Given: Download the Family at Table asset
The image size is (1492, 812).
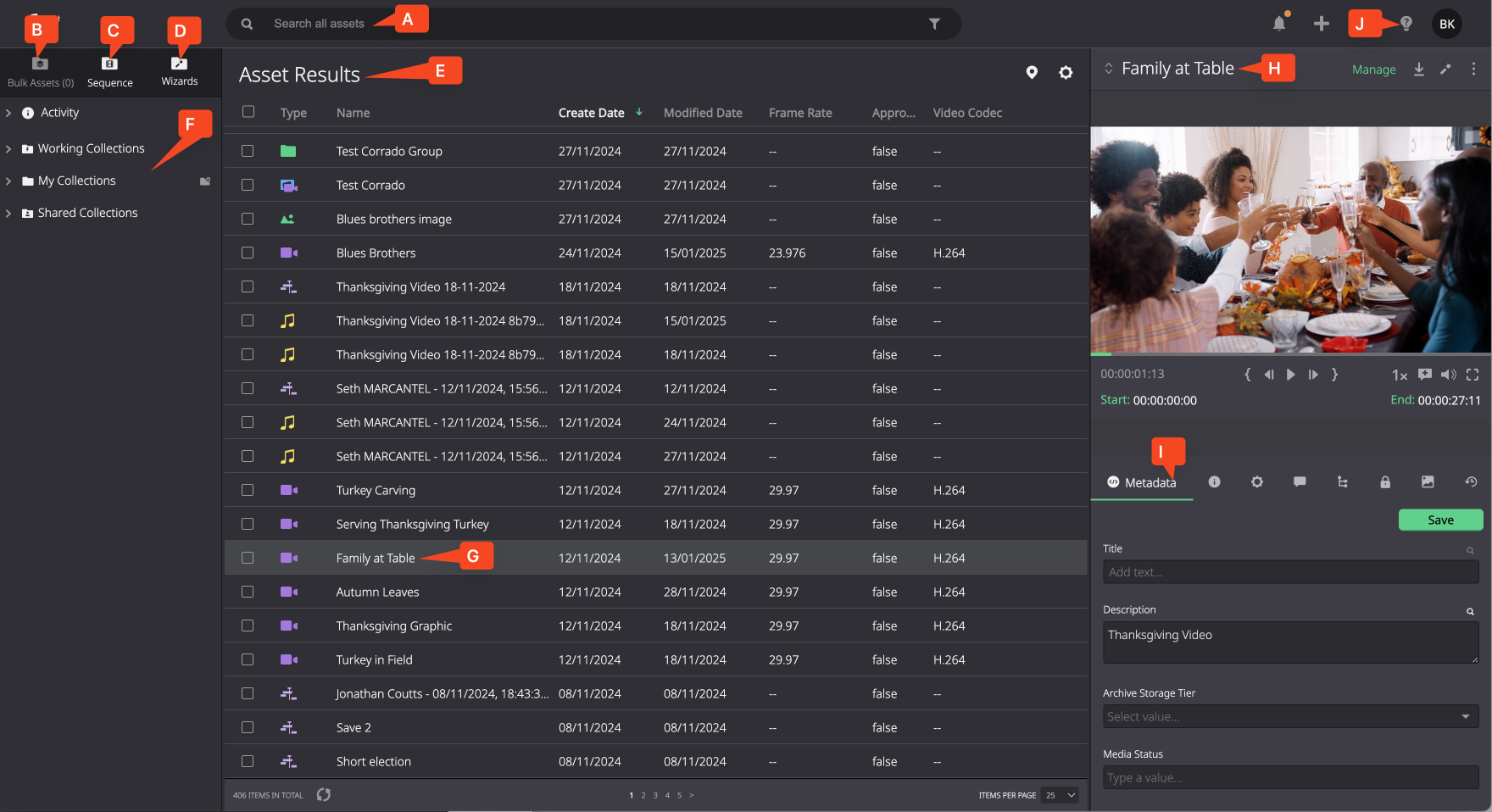Looking at the screenshot, I should 1419,70.
